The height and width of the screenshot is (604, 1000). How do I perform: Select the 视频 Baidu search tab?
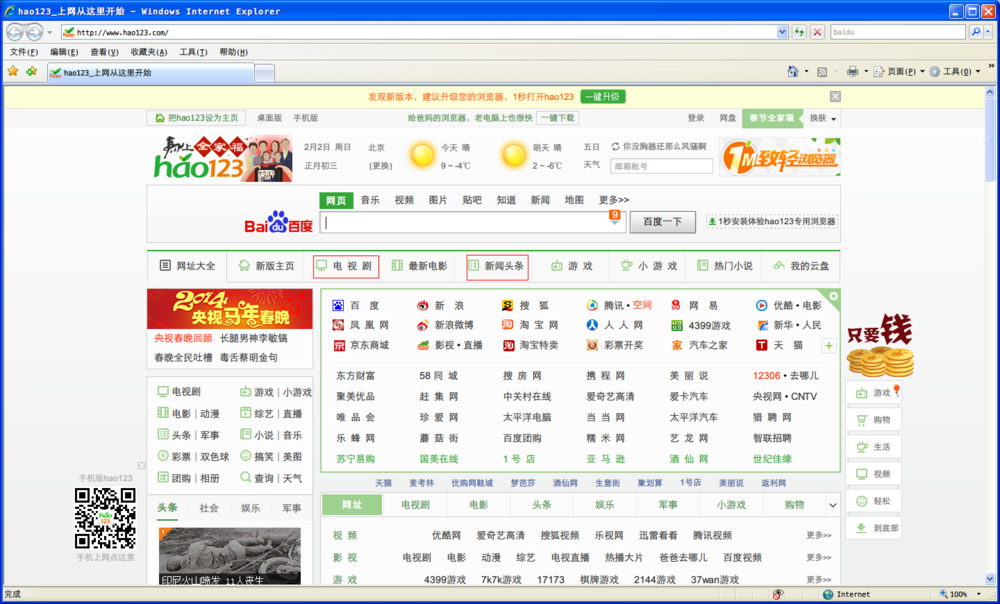(404, 200)
